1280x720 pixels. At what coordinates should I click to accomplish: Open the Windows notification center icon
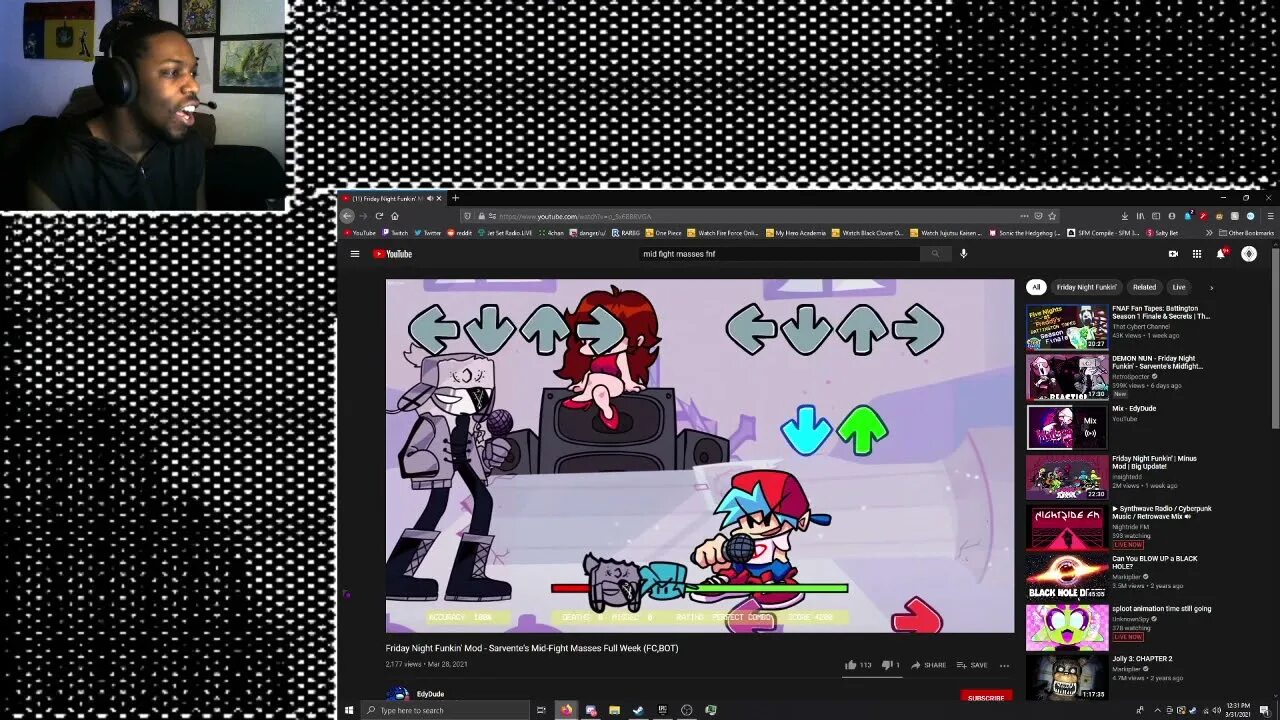point(1265,710)
